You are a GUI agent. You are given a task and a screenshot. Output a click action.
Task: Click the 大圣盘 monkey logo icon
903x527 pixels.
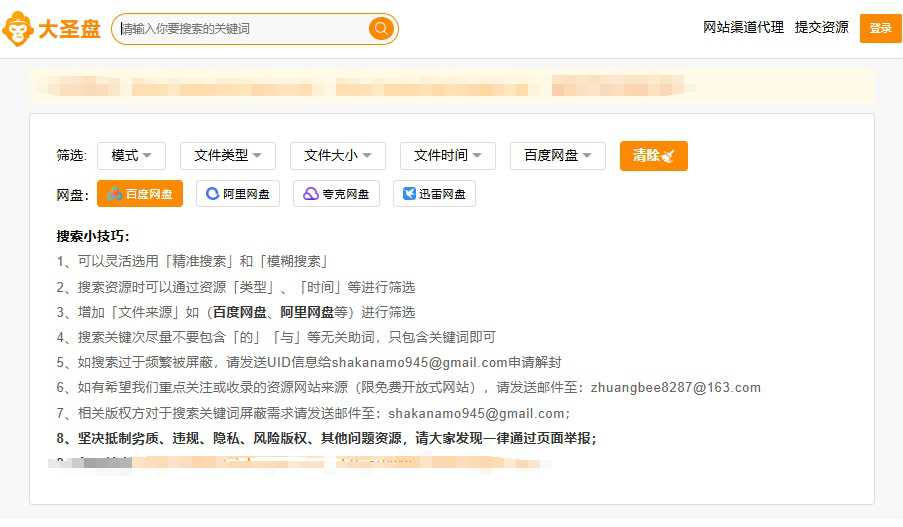click(x=18, y=29)
